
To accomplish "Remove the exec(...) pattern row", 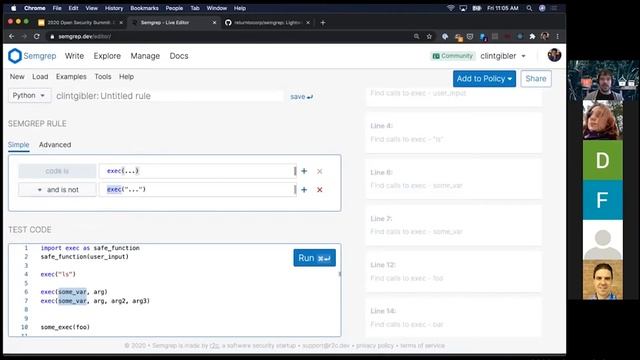I will (x=320, y=171).
